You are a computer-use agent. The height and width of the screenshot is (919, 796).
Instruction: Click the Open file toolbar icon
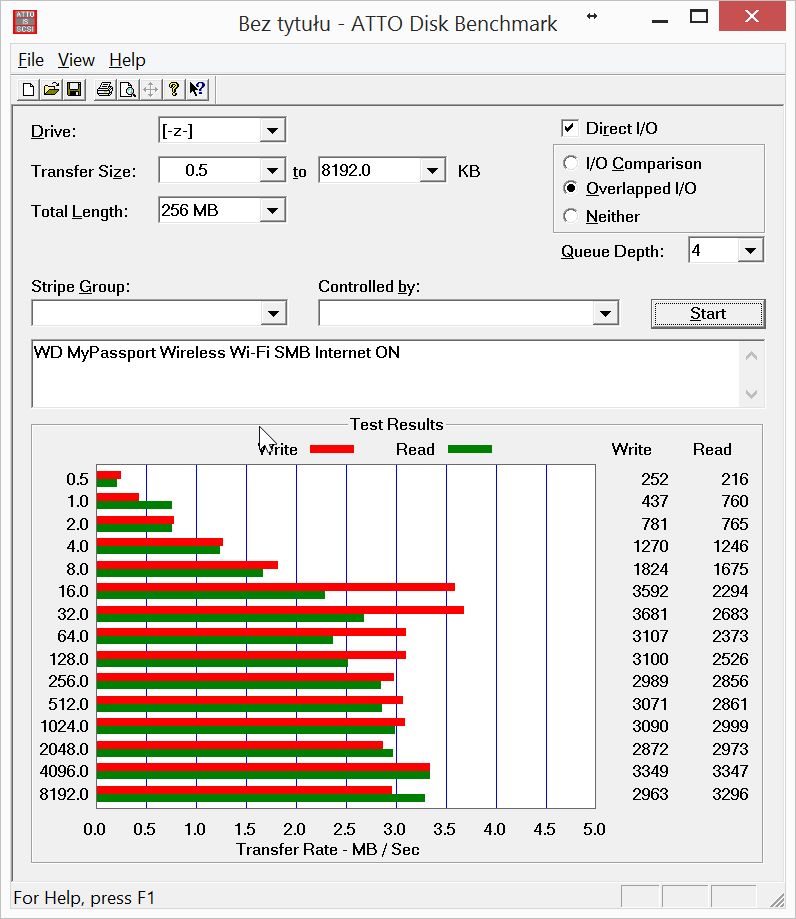tap(51, 89)
